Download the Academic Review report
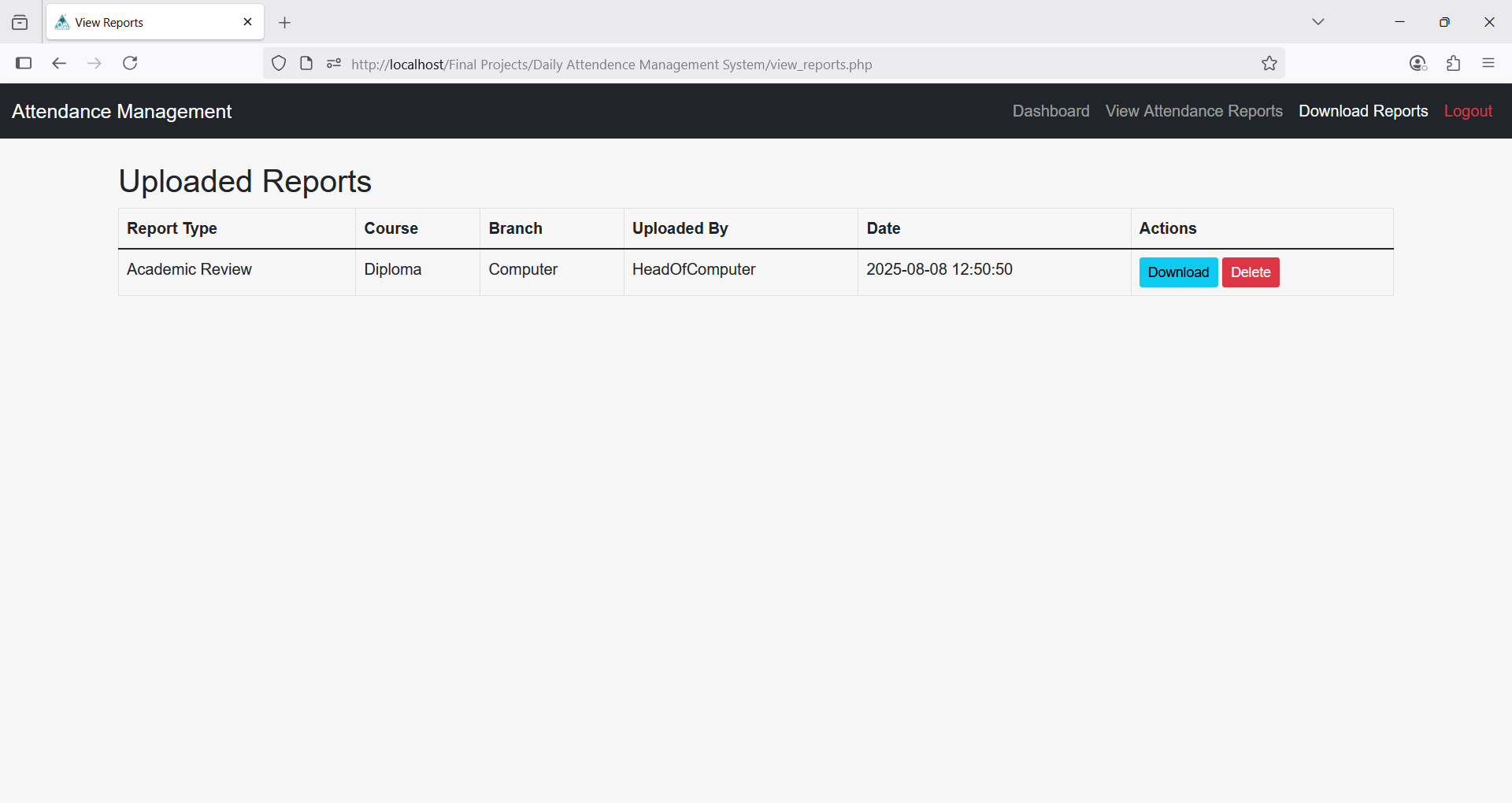Viewport: 1512px width, 803px height. 1178,272
